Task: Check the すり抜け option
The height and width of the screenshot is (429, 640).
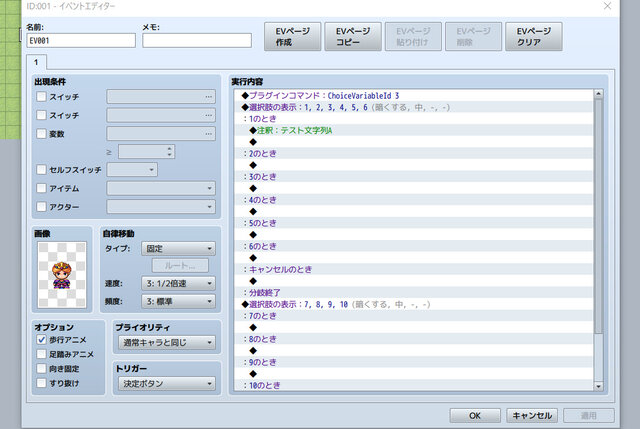Action: pos(41,383)
